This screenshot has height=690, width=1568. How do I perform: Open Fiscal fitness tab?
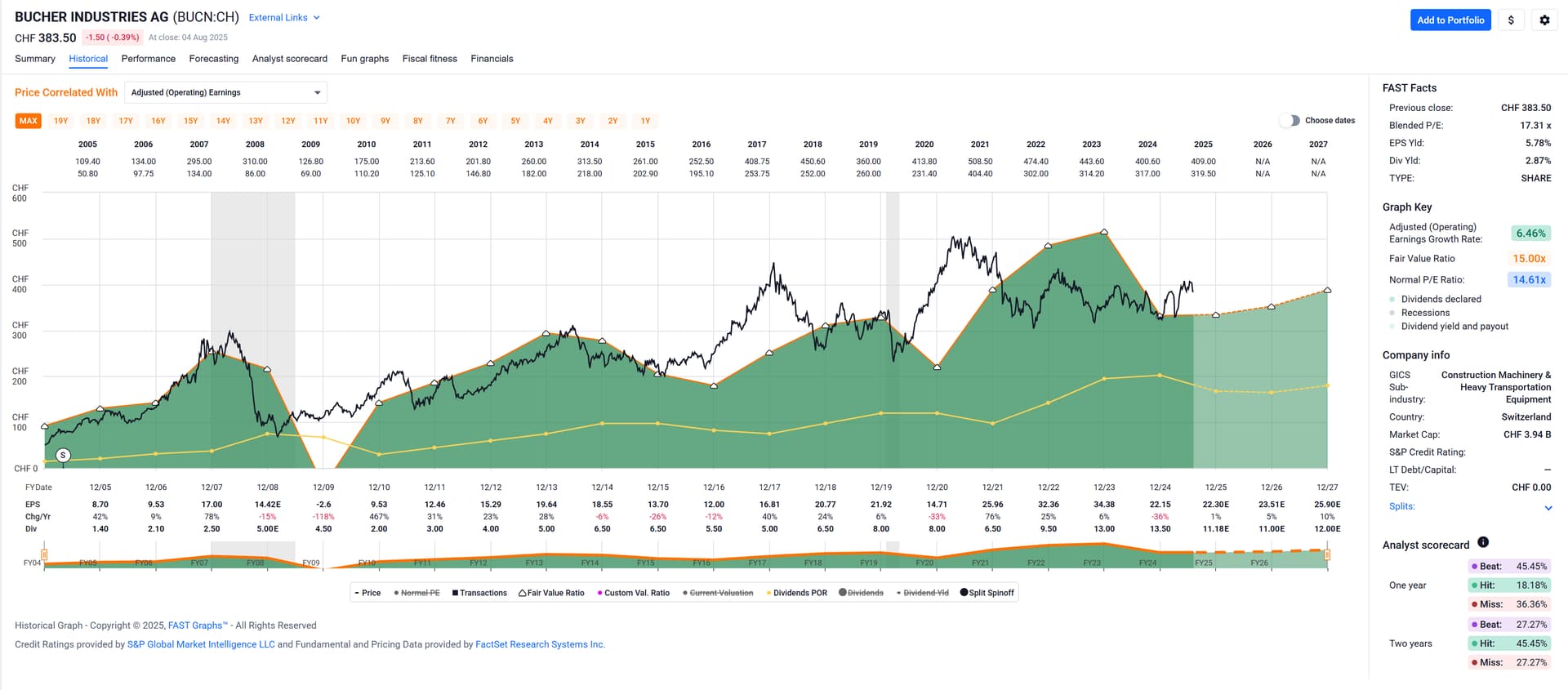point(430,59)
